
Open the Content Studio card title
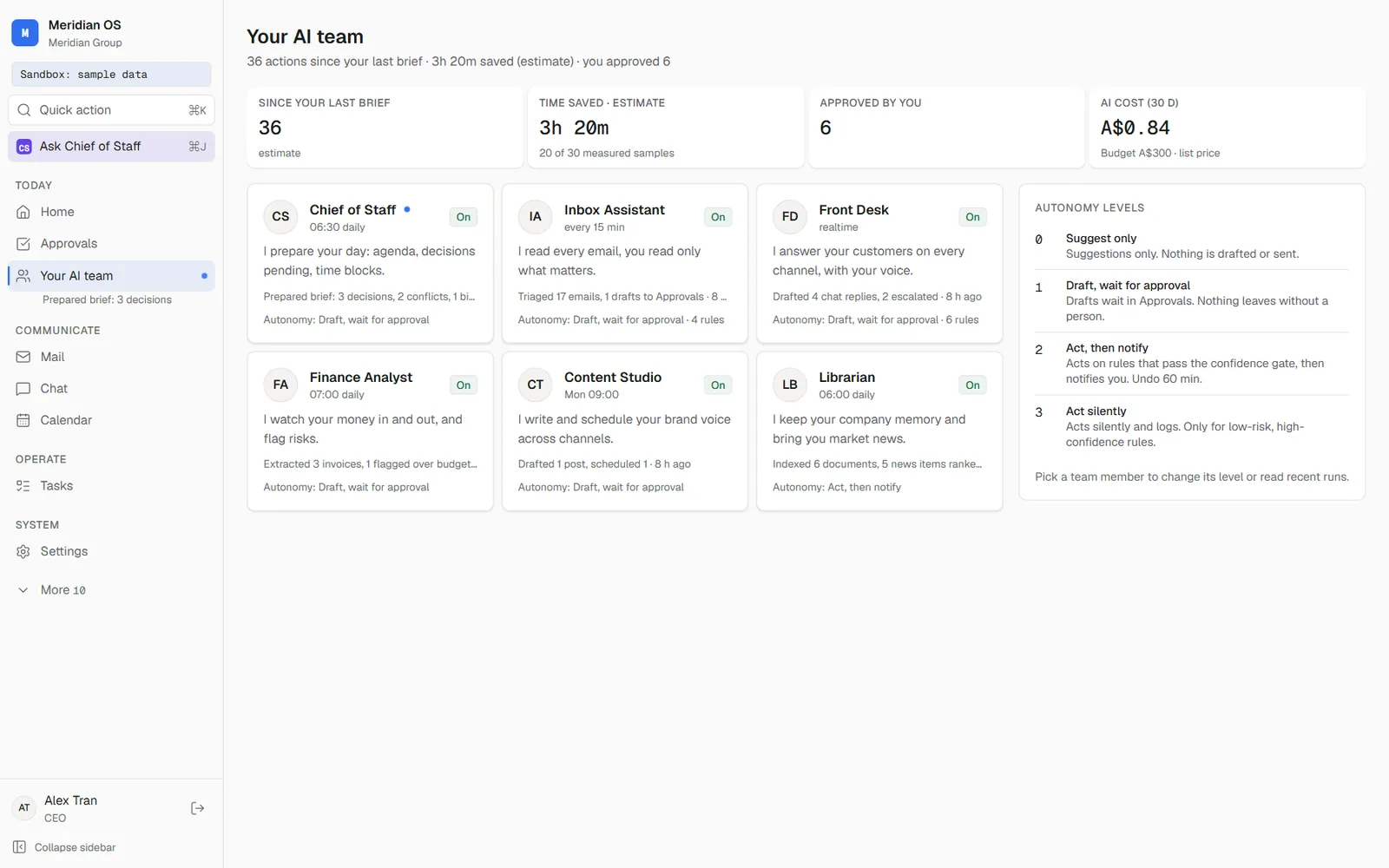tap(613, 378)
